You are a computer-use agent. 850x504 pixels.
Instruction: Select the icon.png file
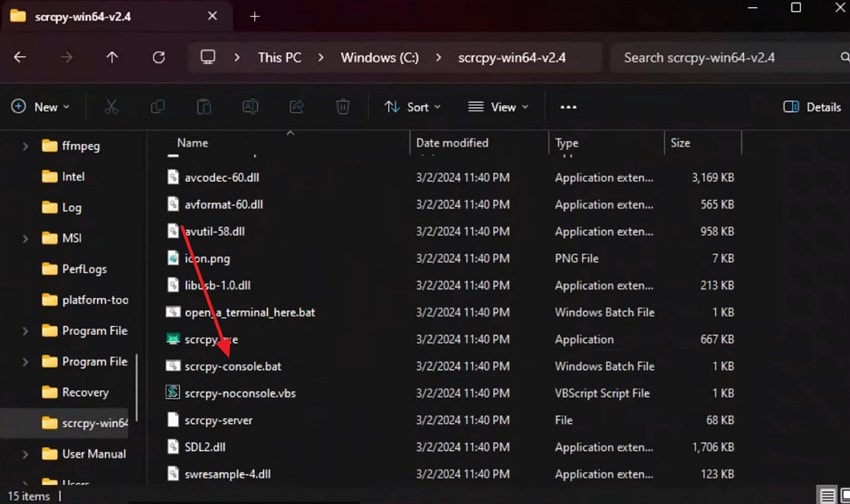coord(207,259)
